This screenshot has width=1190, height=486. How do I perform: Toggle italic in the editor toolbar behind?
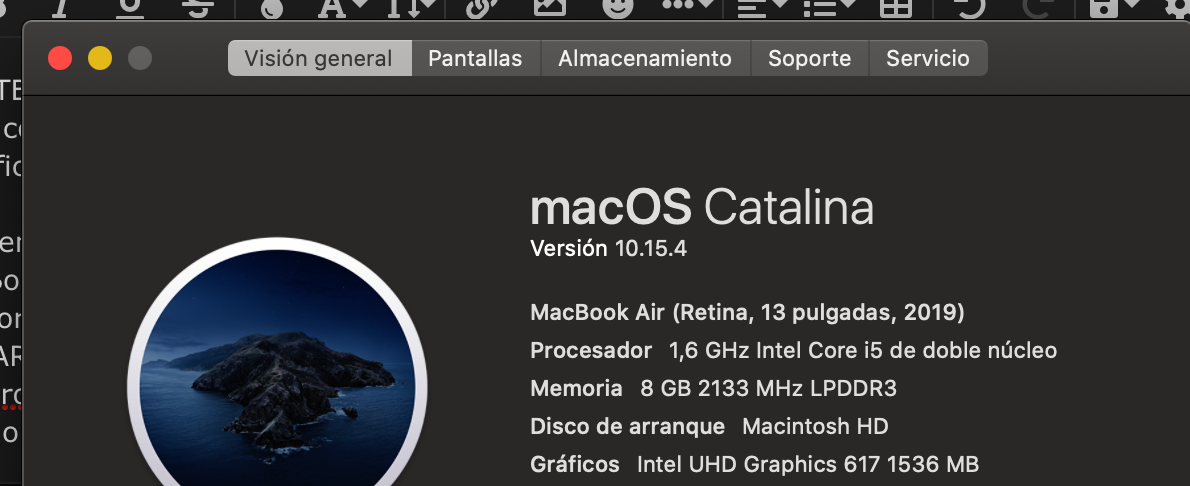click(x=64, y=8)
